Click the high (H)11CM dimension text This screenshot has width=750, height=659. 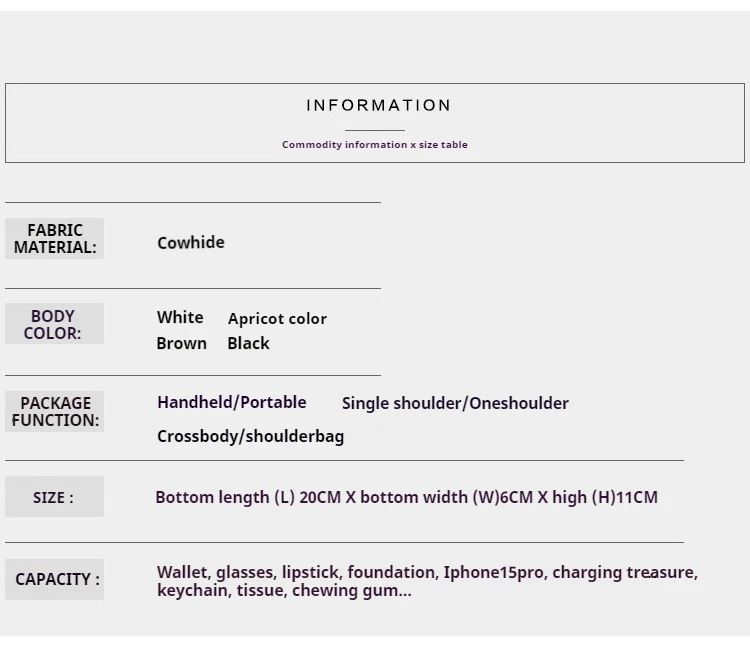tap(605, 497)
